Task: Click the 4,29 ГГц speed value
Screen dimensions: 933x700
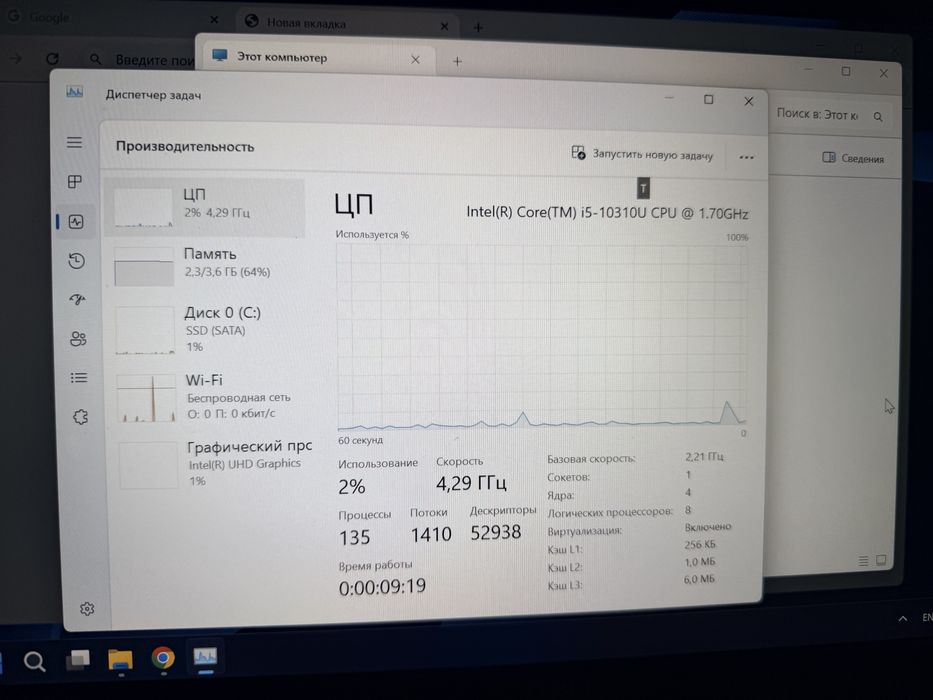Action: click(x=471, y=483)
